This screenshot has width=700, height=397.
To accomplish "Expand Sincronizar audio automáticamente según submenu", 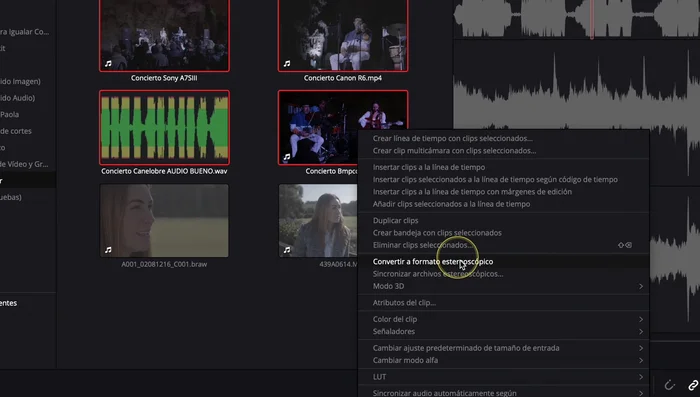I will [503, 393].
